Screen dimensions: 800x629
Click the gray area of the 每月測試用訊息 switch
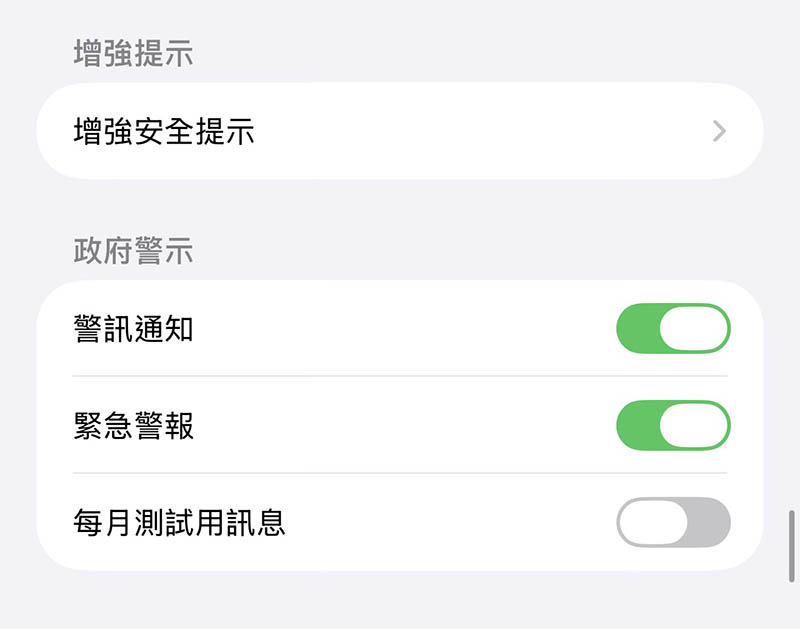pyautogui.click(x=711, y=522)
